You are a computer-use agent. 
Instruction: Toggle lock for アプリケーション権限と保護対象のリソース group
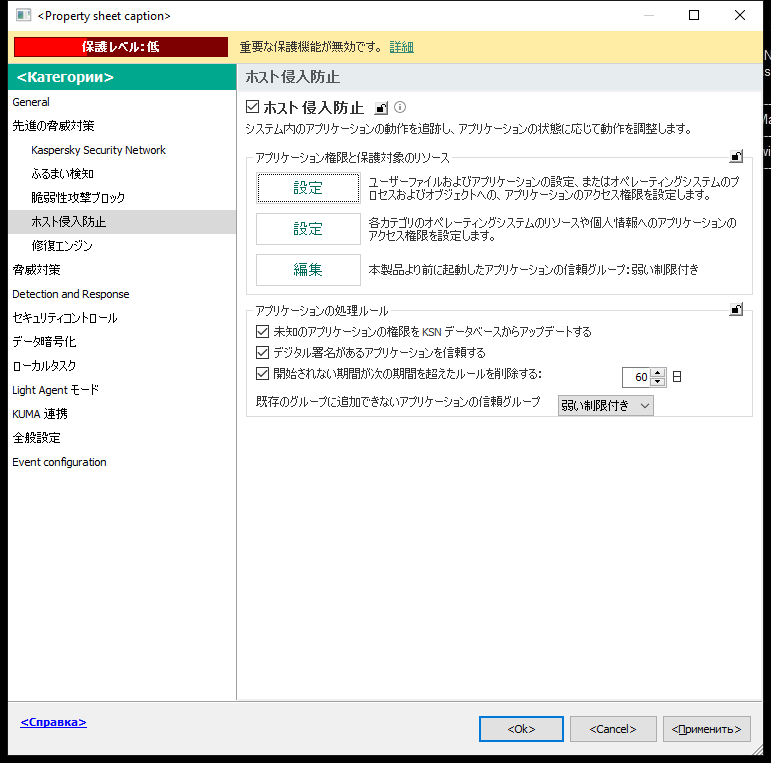[736, 156]
